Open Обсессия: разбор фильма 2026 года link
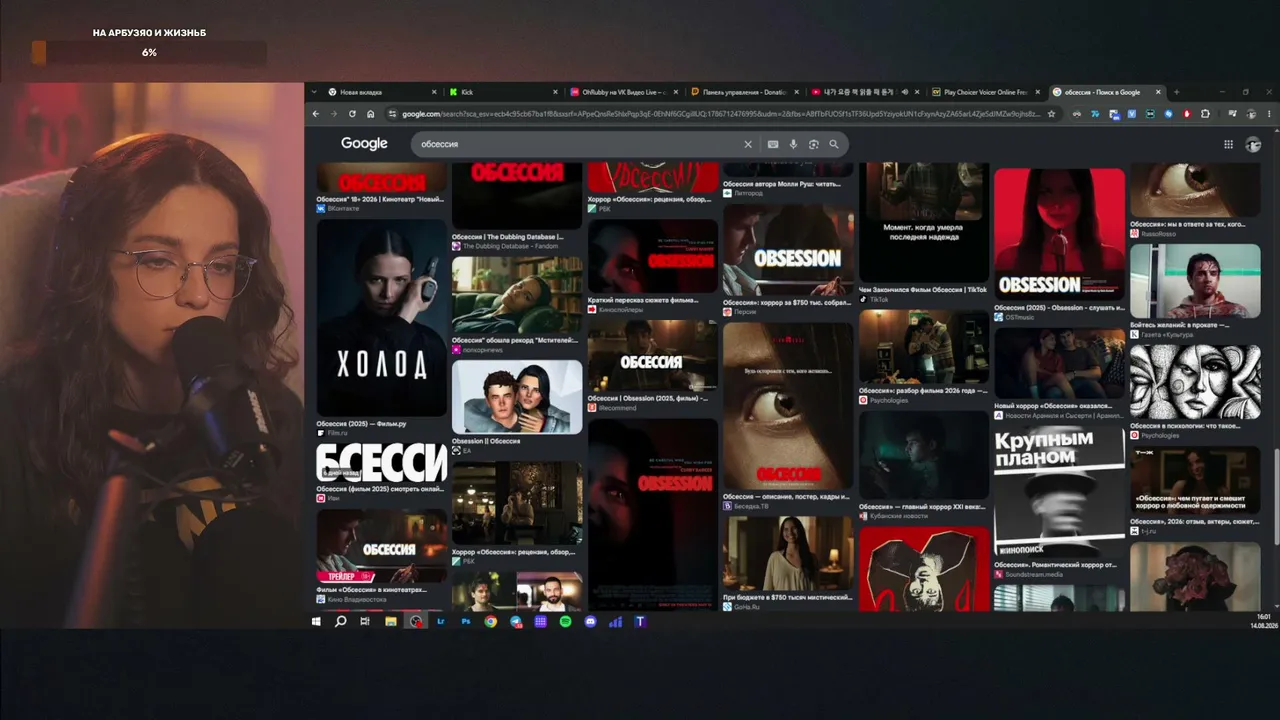1280x720 pixels. [923, 391]
